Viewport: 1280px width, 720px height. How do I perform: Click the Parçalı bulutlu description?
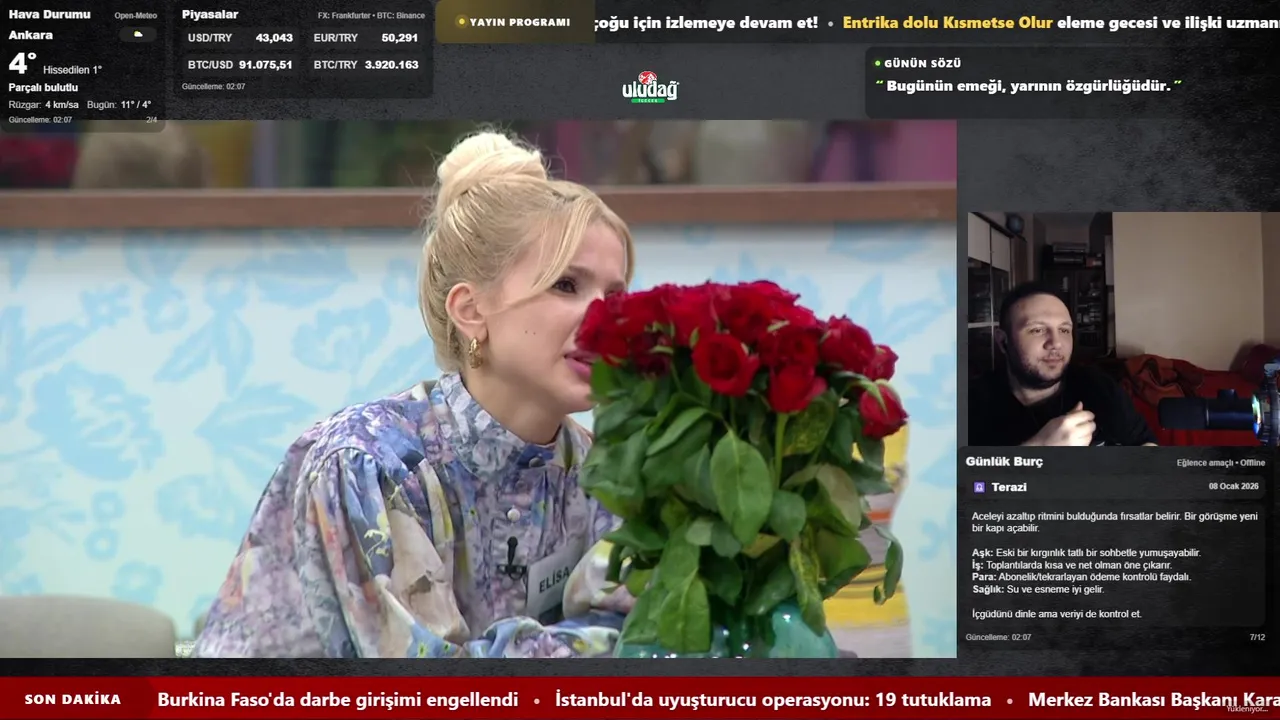[x=43, y=88]
